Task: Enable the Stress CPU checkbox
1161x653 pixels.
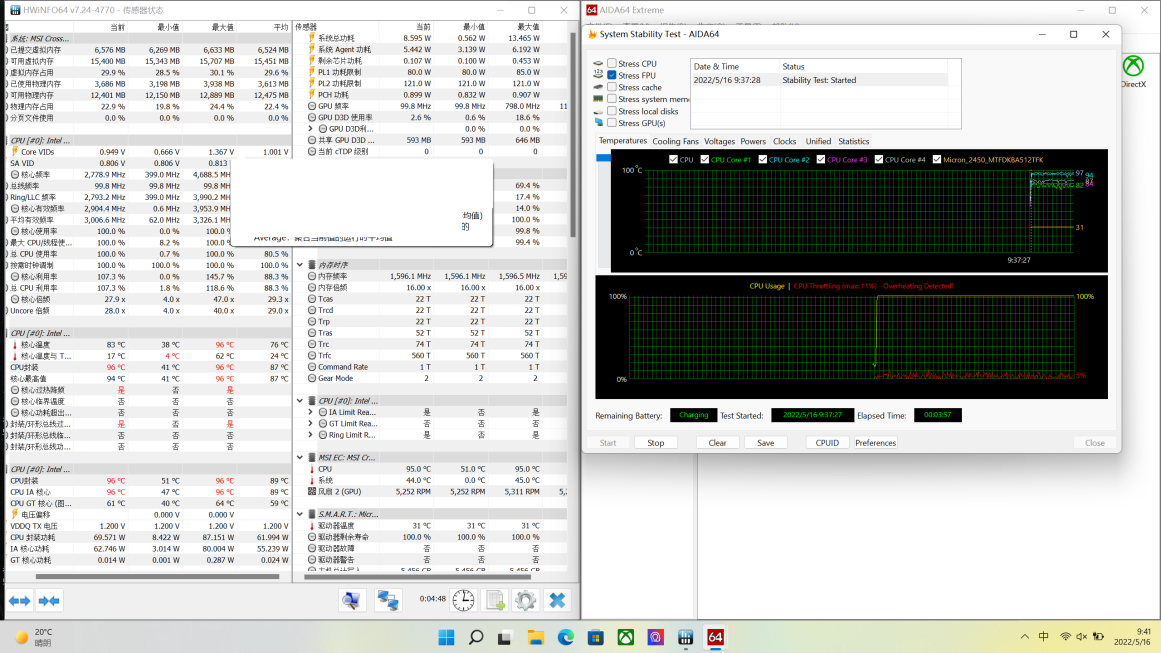Action: (612, 63)
